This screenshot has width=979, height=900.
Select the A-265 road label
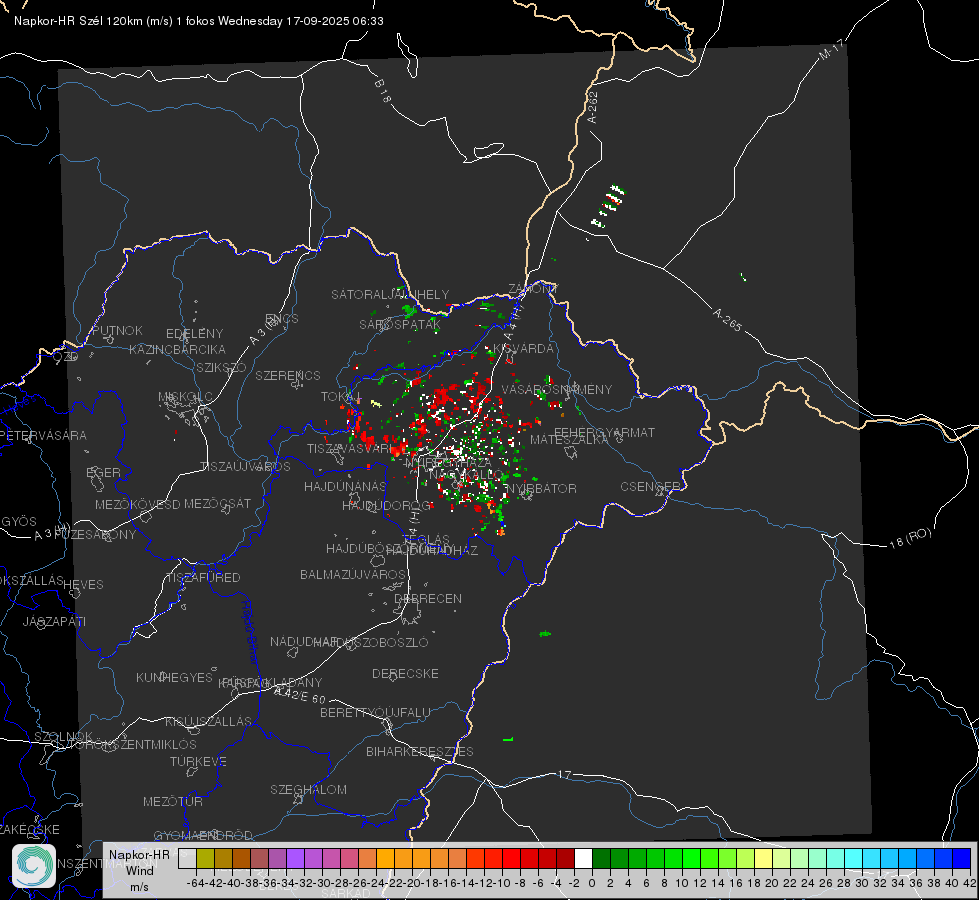[727, 320]
